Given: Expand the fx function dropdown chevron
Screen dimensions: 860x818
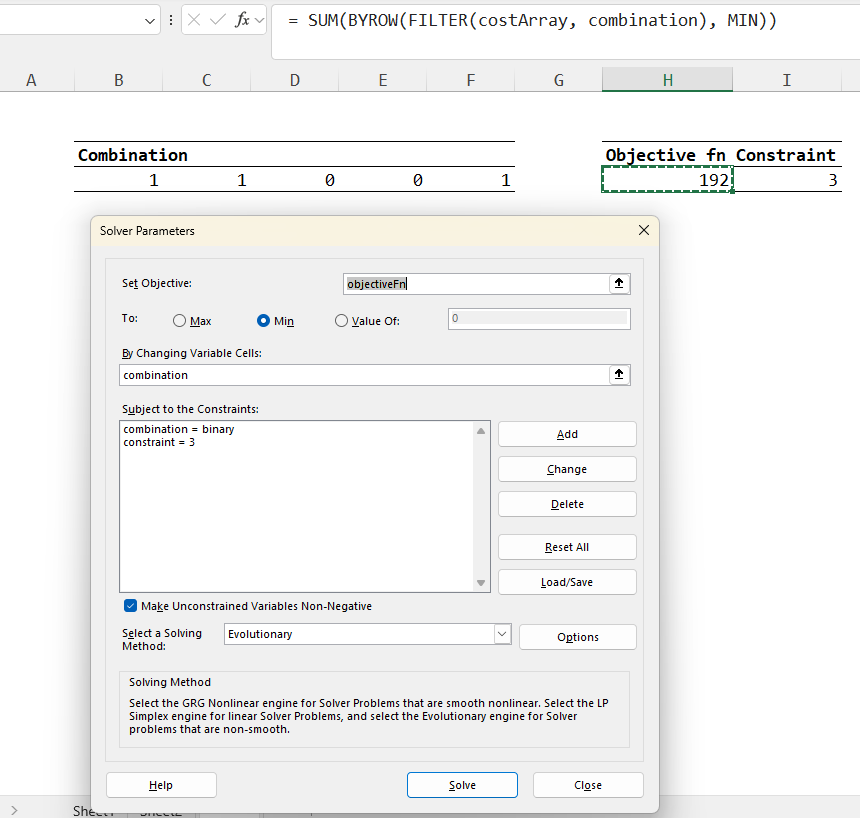Looking at the screenshot, I should 259,21.
